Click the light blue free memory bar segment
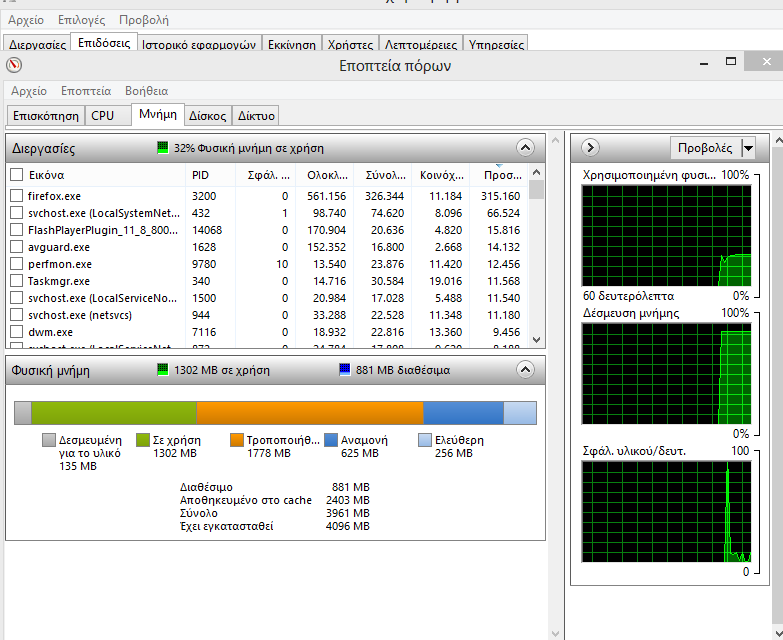 pyautogui.click(x=520, y=413)
